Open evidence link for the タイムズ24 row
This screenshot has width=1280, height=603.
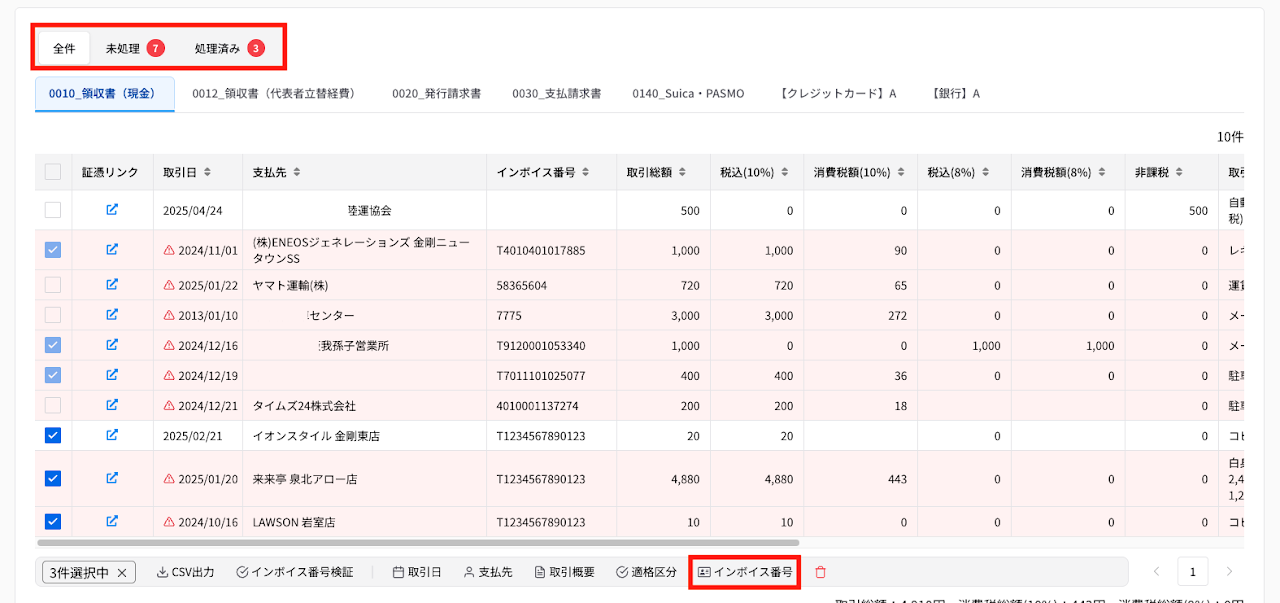point(112,405)
